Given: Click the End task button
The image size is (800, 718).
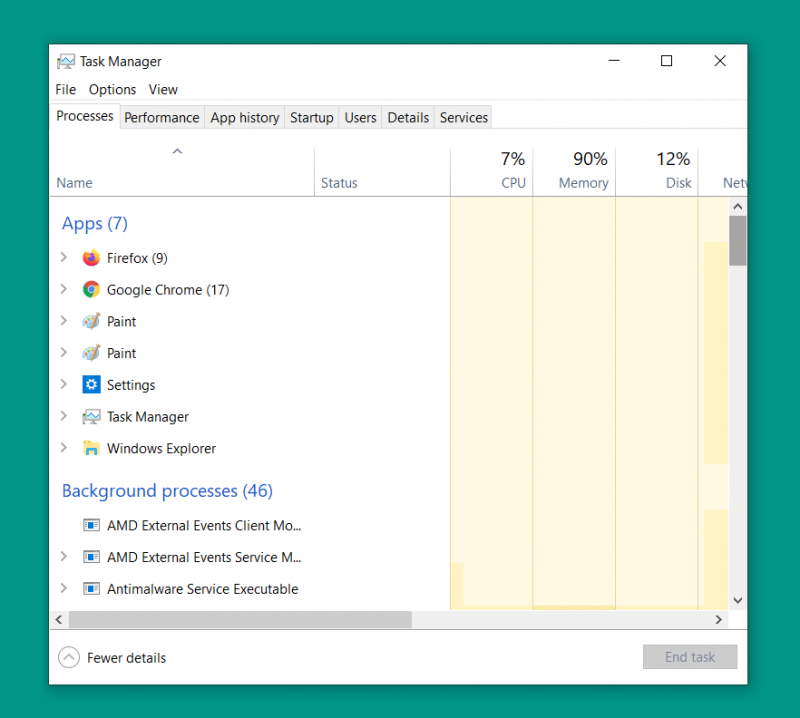Looking at the screenshot, I should 690,657.
